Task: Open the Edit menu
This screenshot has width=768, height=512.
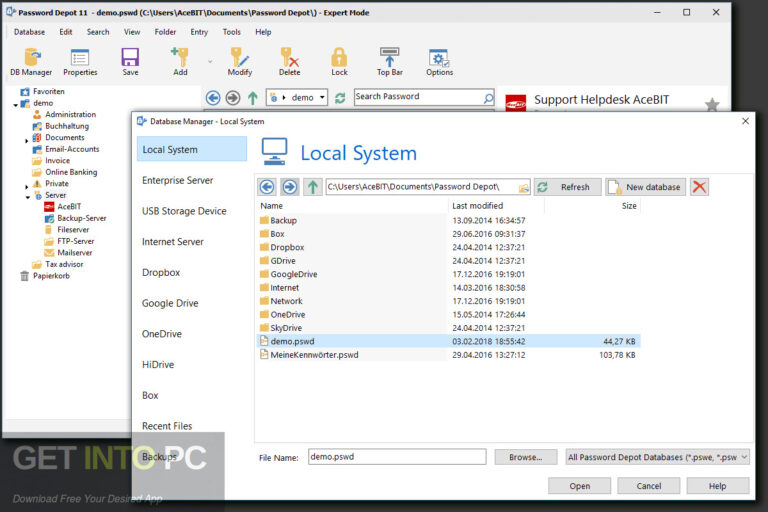Action: (x=66, y=32)
